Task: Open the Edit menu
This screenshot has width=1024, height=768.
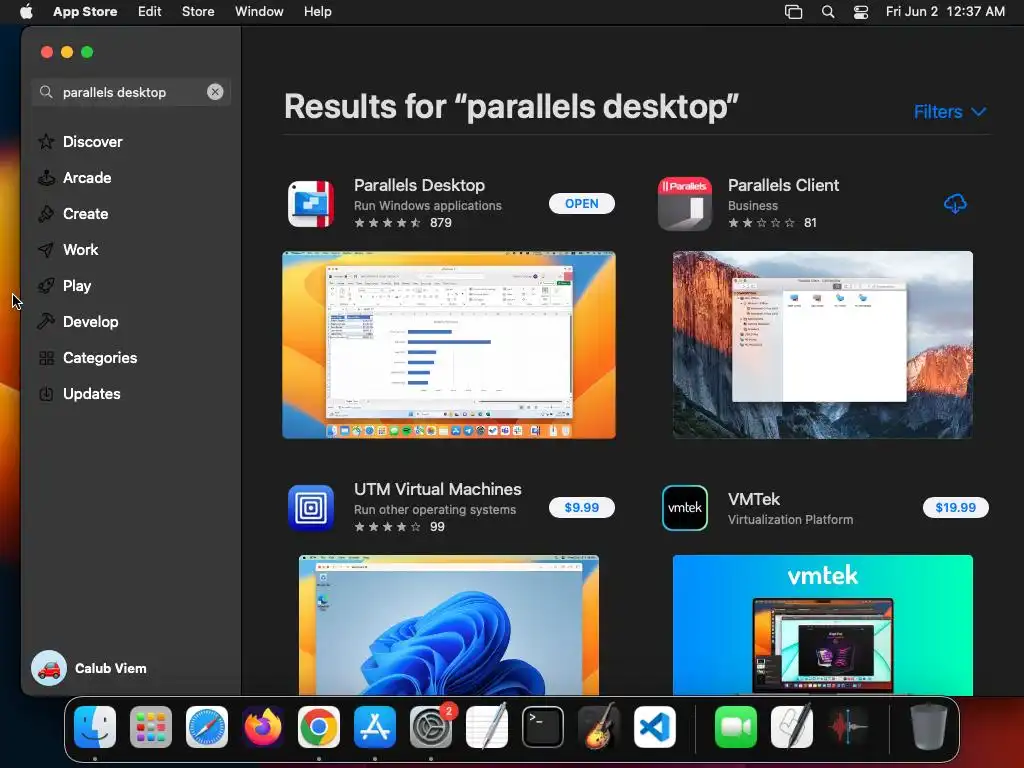Action: click(150, 12)
